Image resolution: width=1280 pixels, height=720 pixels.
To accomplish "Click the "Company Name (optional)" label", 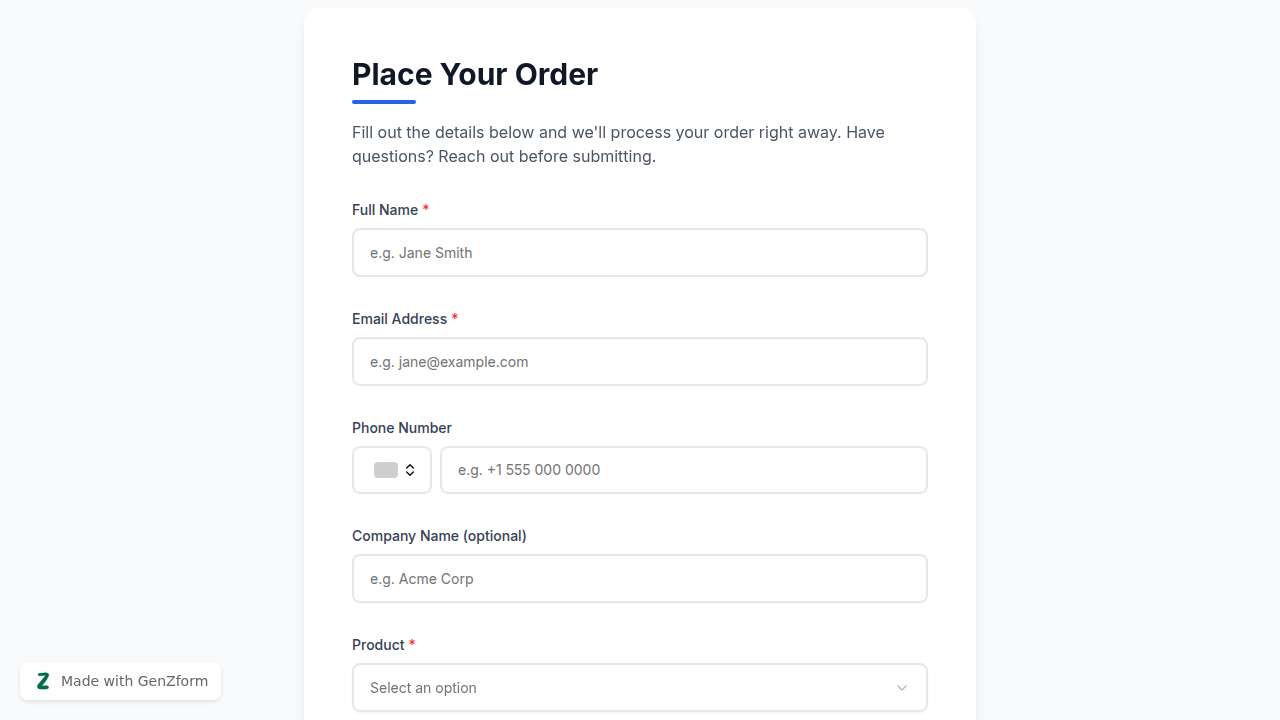I will pos(439,536).
